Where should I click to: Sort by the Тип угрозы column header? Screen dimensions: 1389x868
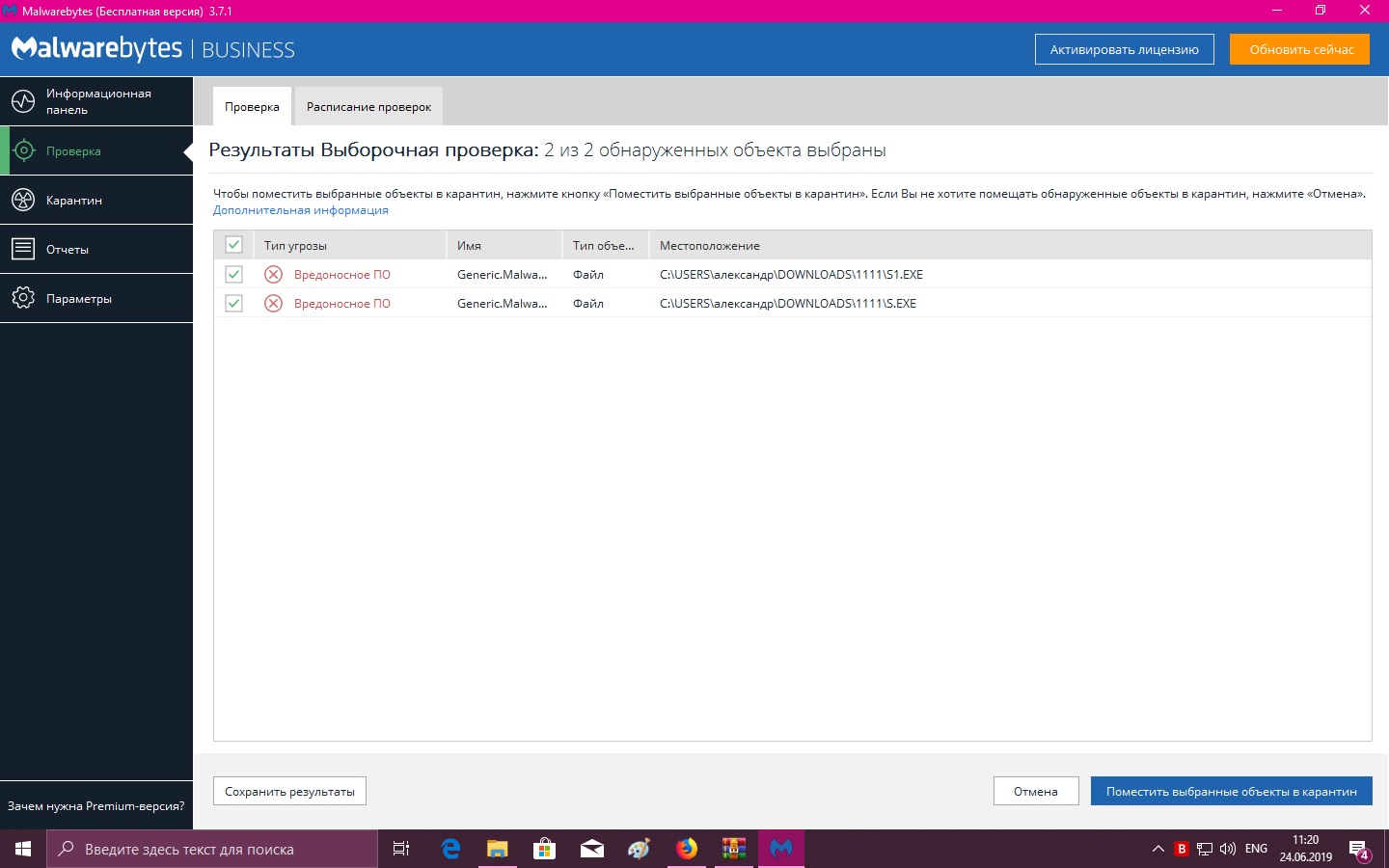point(350,245)
